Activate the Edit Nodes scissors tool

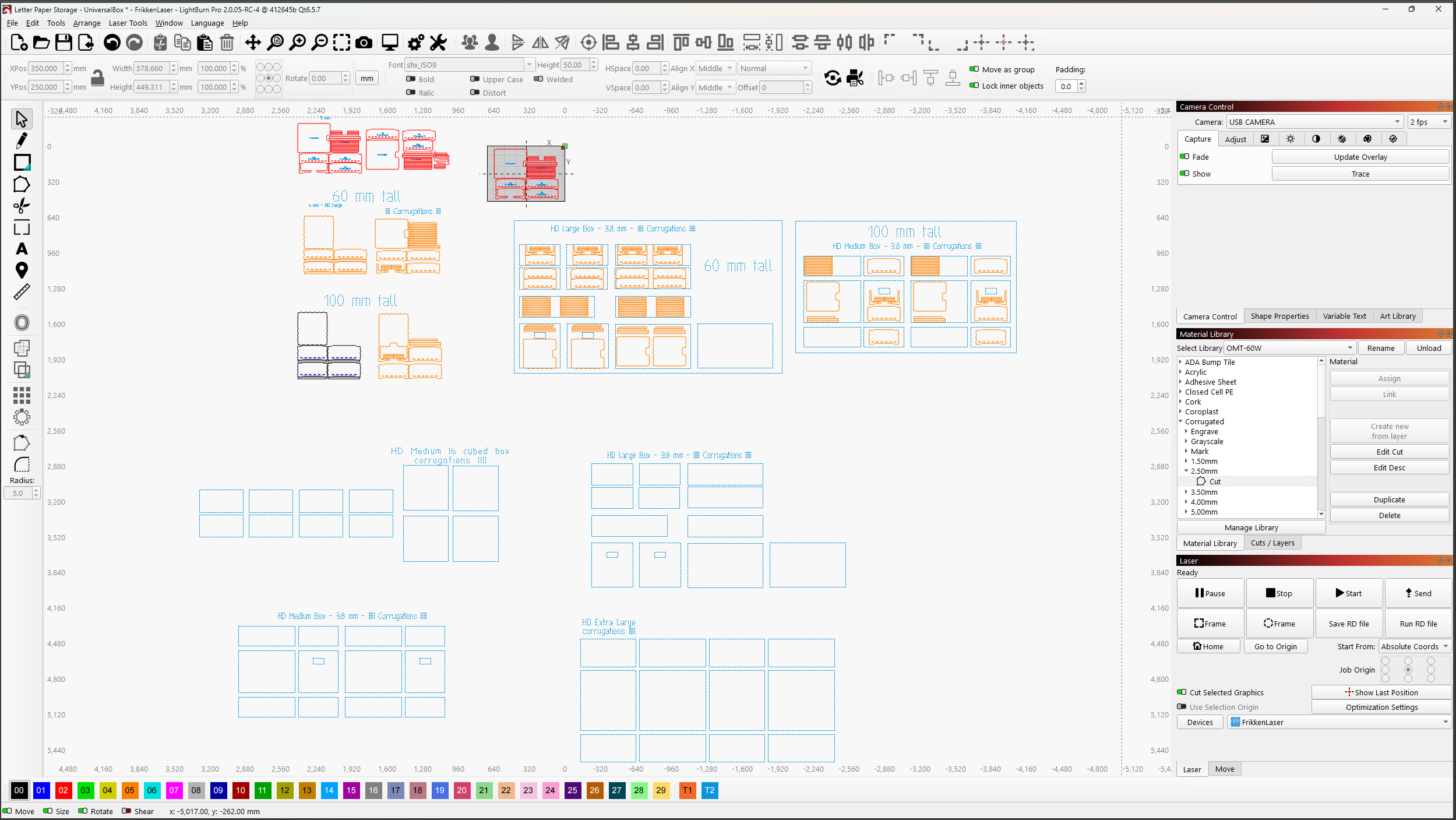pyautogui.click(x=22, y=205)
